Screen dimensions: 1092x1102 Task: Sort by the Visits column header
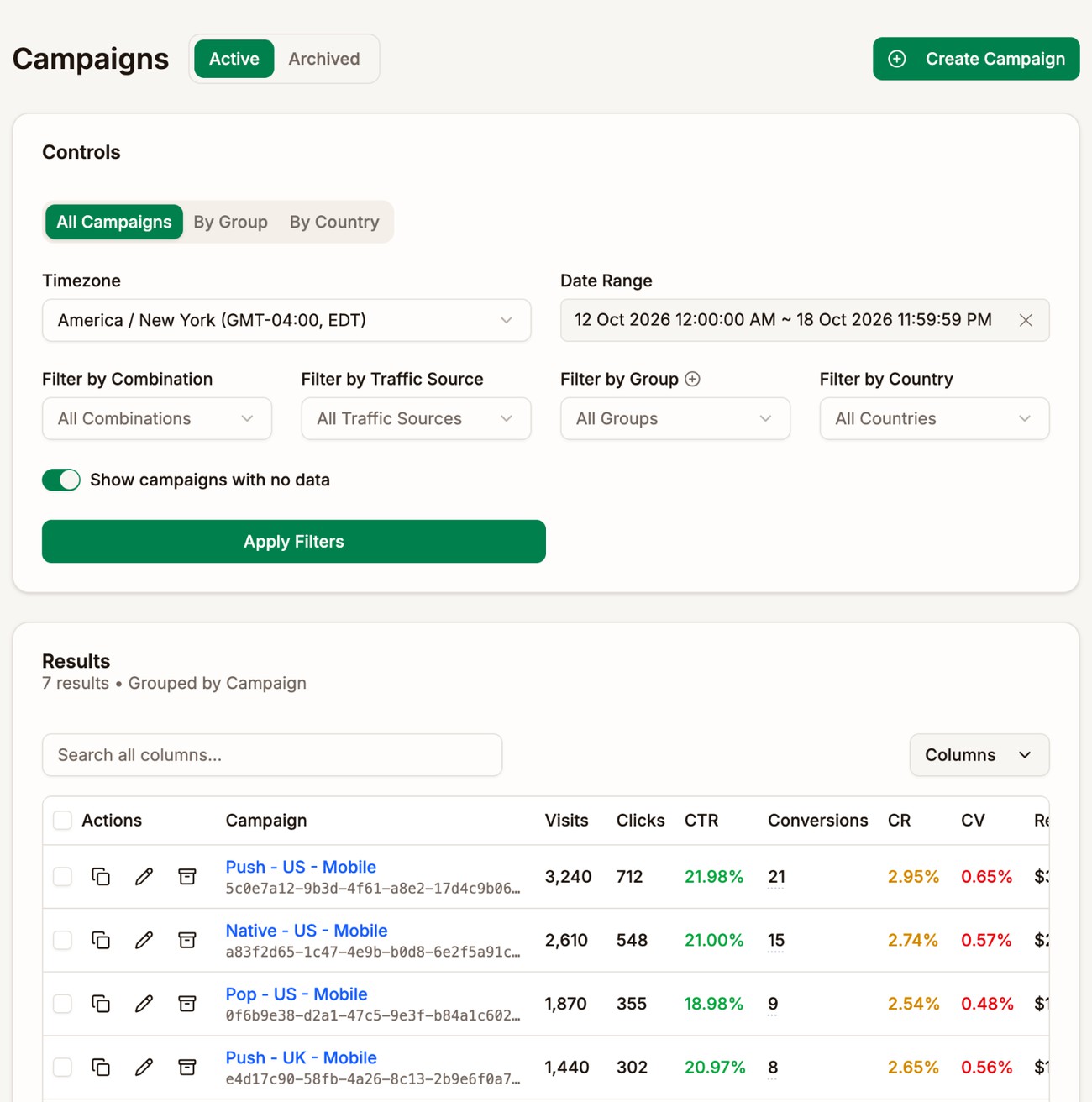(x=566, y=820)
